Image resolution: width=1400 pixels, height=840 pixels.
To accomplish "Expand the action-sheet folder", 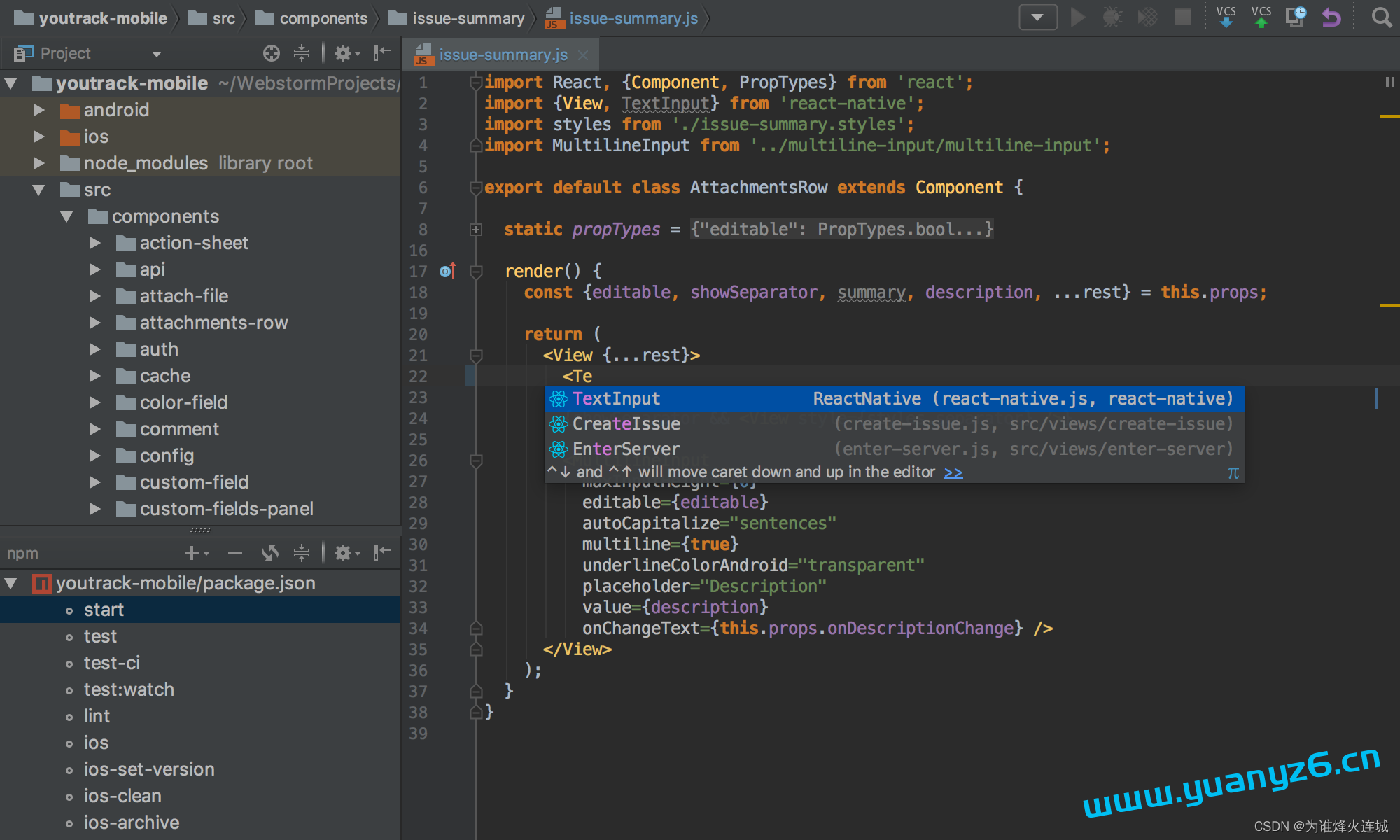I will pos(95,243).
